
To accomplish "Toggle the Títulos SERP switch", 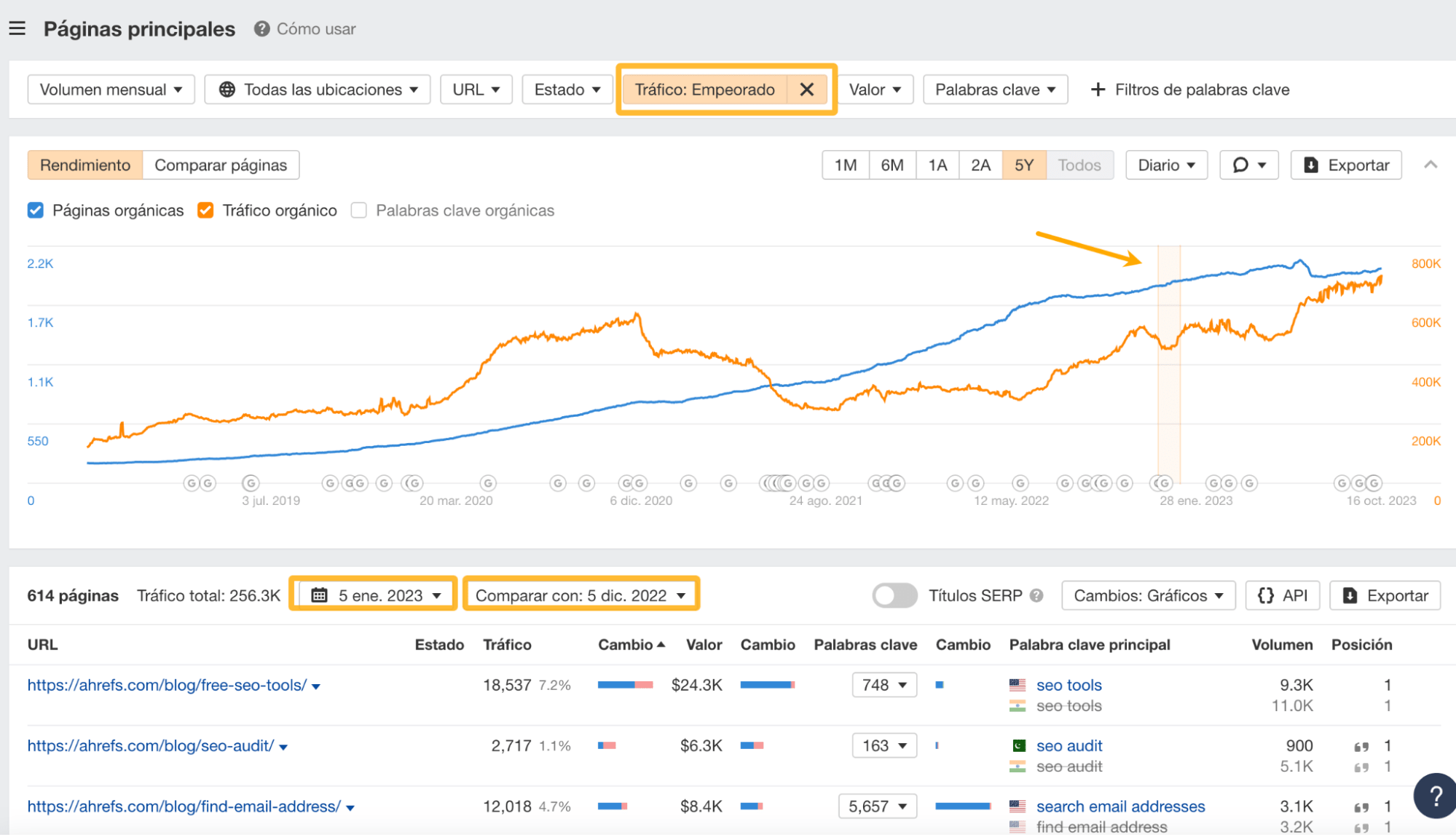I will point(894,595).
